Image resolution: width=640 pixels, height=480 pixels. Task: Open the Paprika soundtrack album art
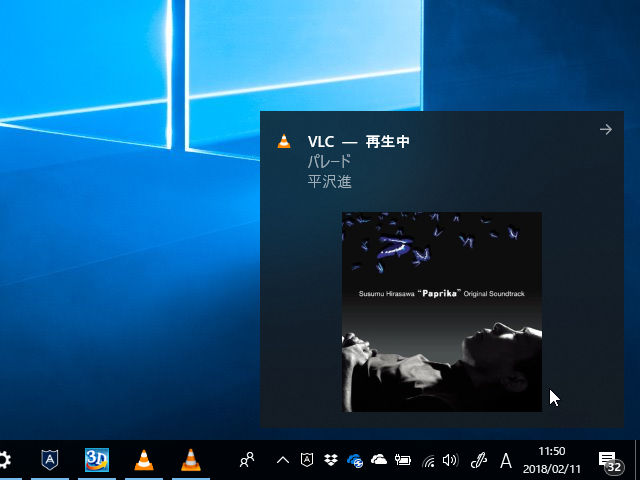[442, 312]
